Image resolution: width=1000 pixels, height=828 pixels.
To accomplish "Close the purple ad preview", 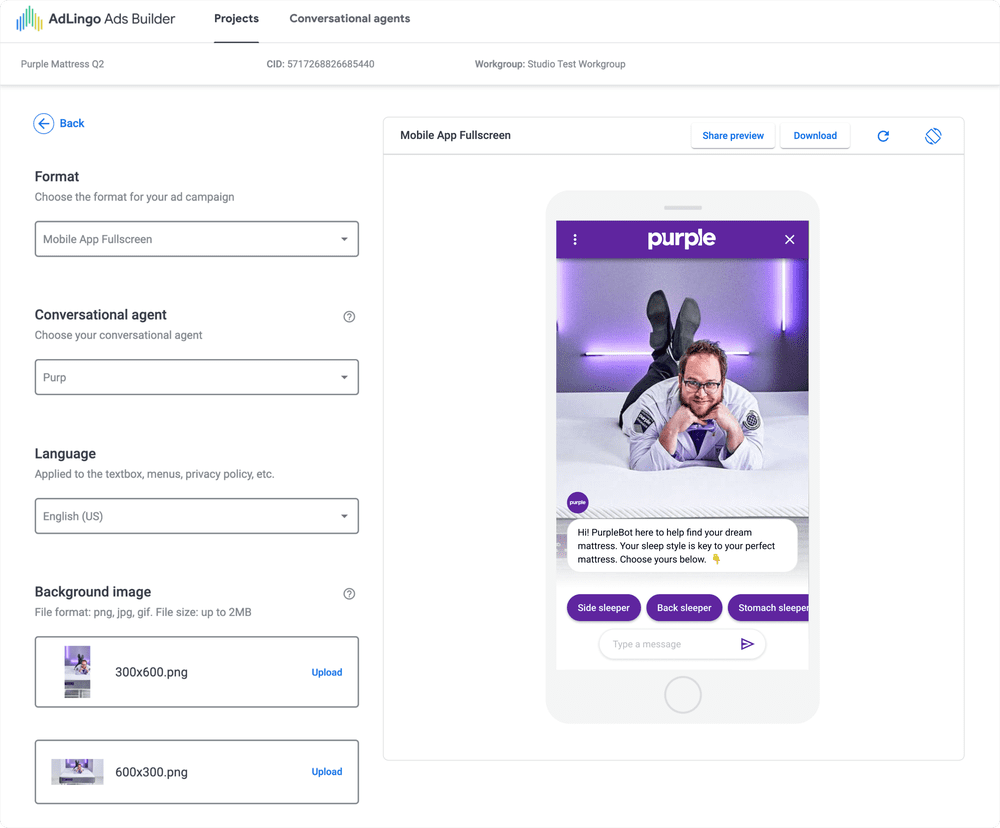I will [790, 239].
